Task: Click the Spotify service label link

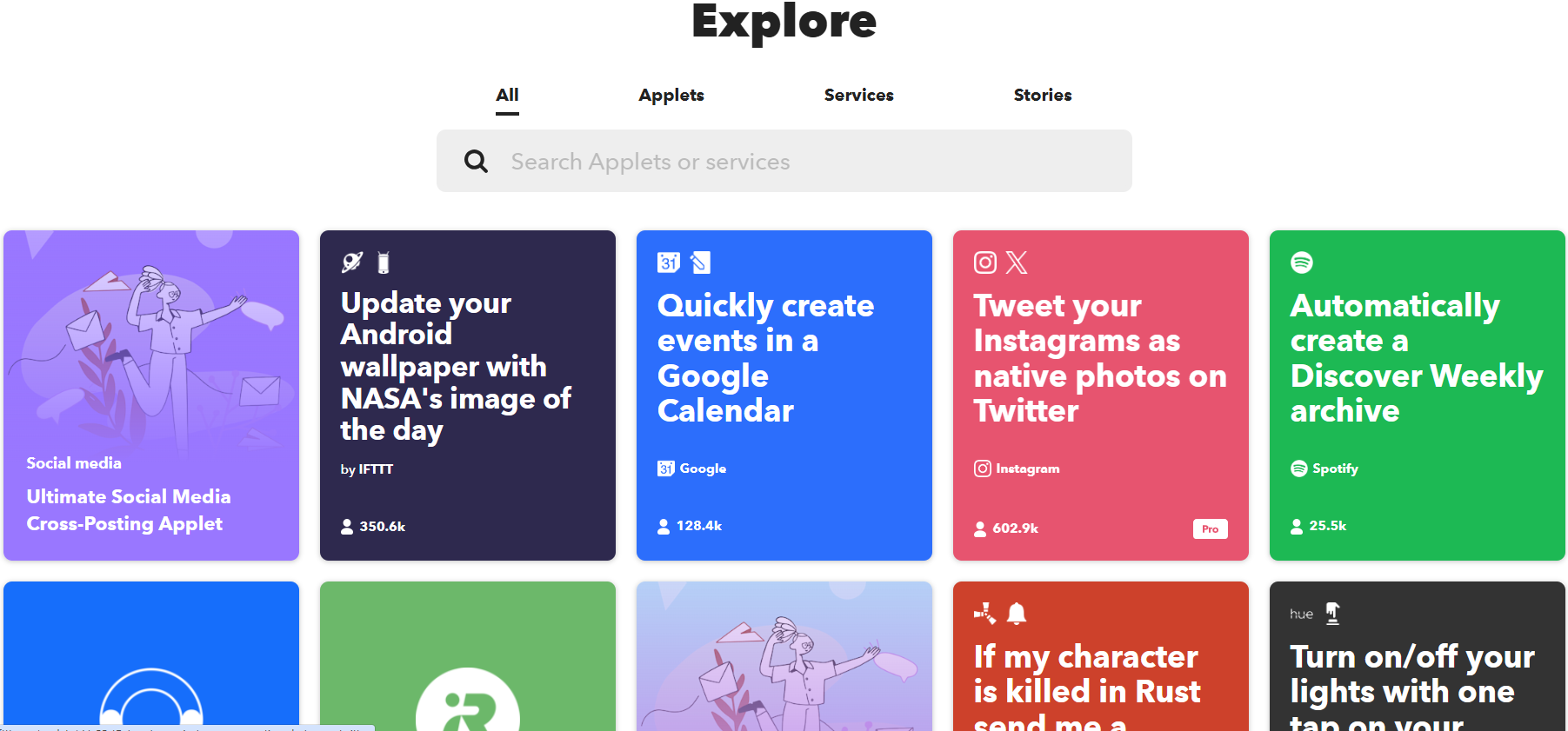Action: click(1325, 469)
